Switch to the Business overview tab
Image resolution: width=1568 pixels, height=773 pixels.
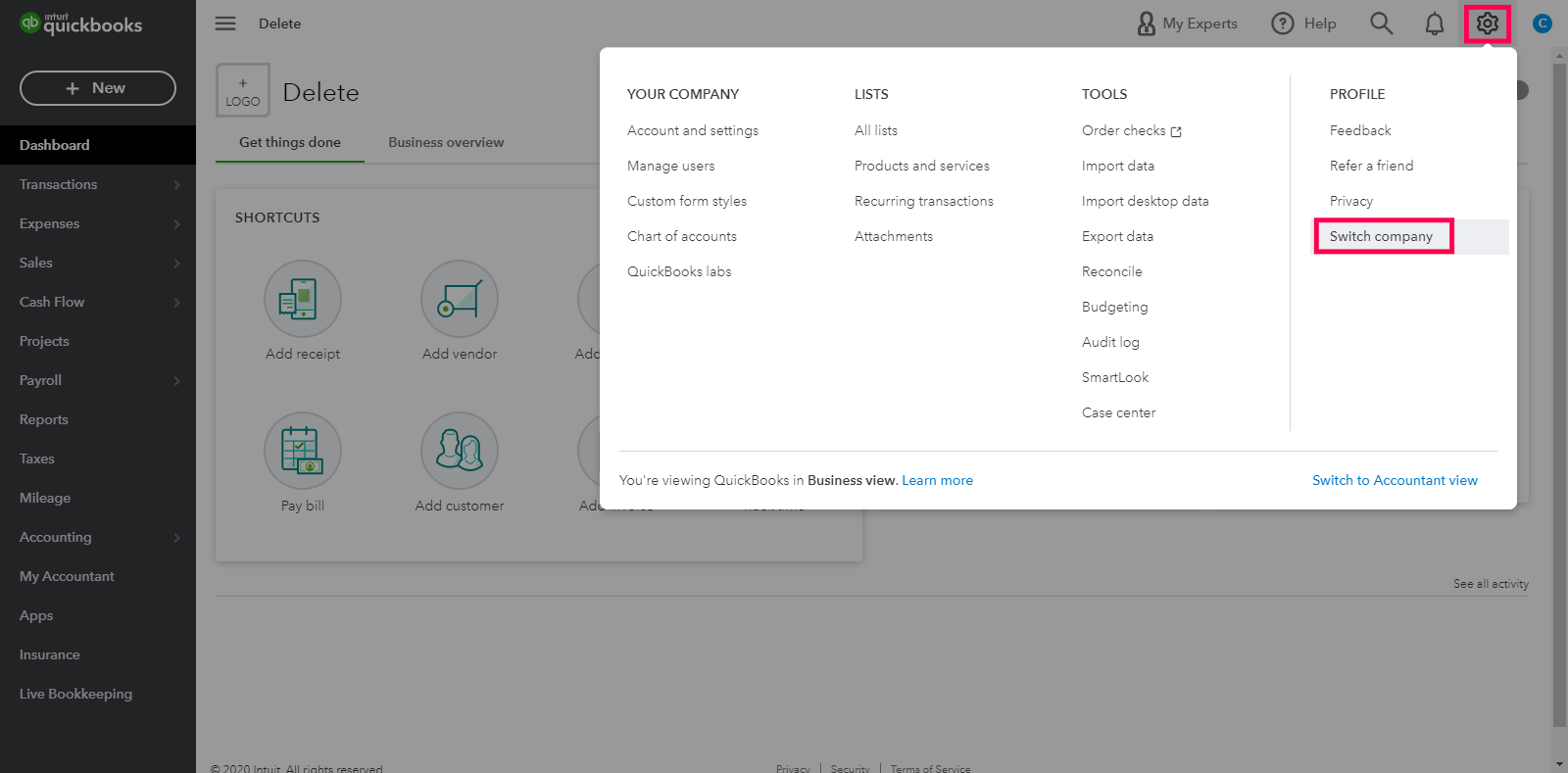446,142
